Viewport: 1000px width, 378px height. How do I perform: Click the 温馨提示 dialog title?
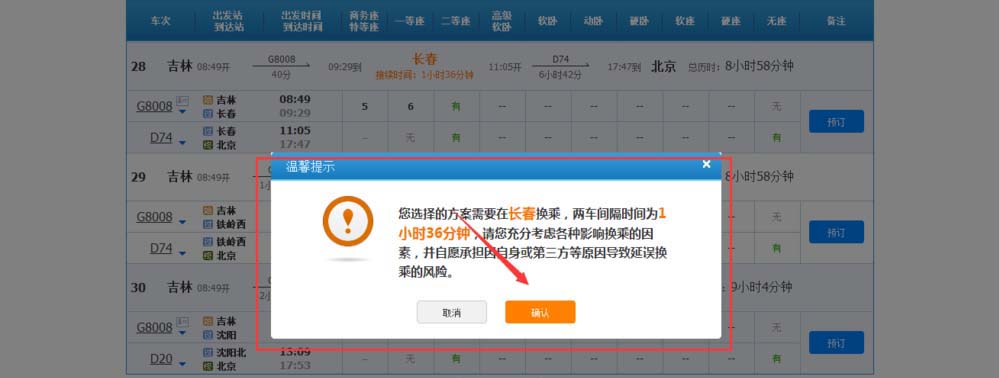[310, 168]
